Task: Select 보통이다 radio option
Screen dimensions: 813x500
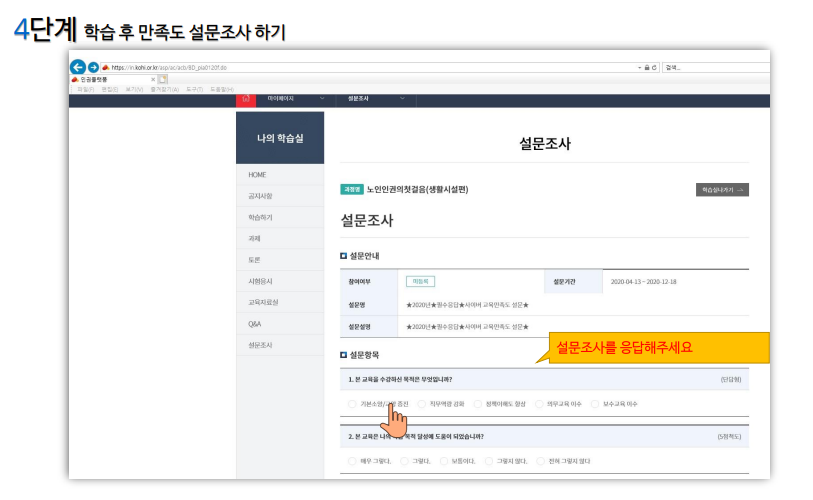Action: 444,461
